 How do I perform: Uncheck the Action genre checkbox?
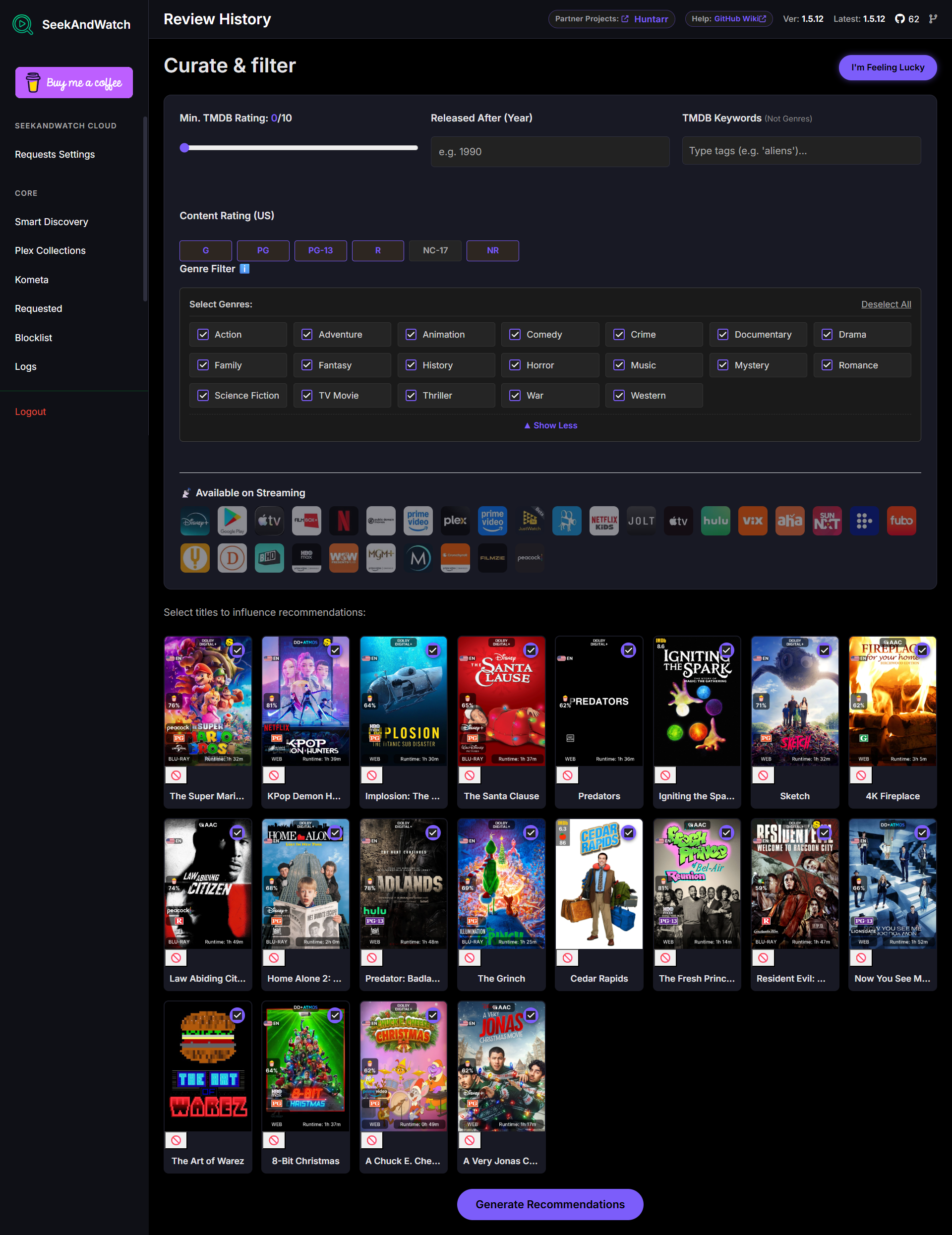pyautogui.click(x=203, y=334)
